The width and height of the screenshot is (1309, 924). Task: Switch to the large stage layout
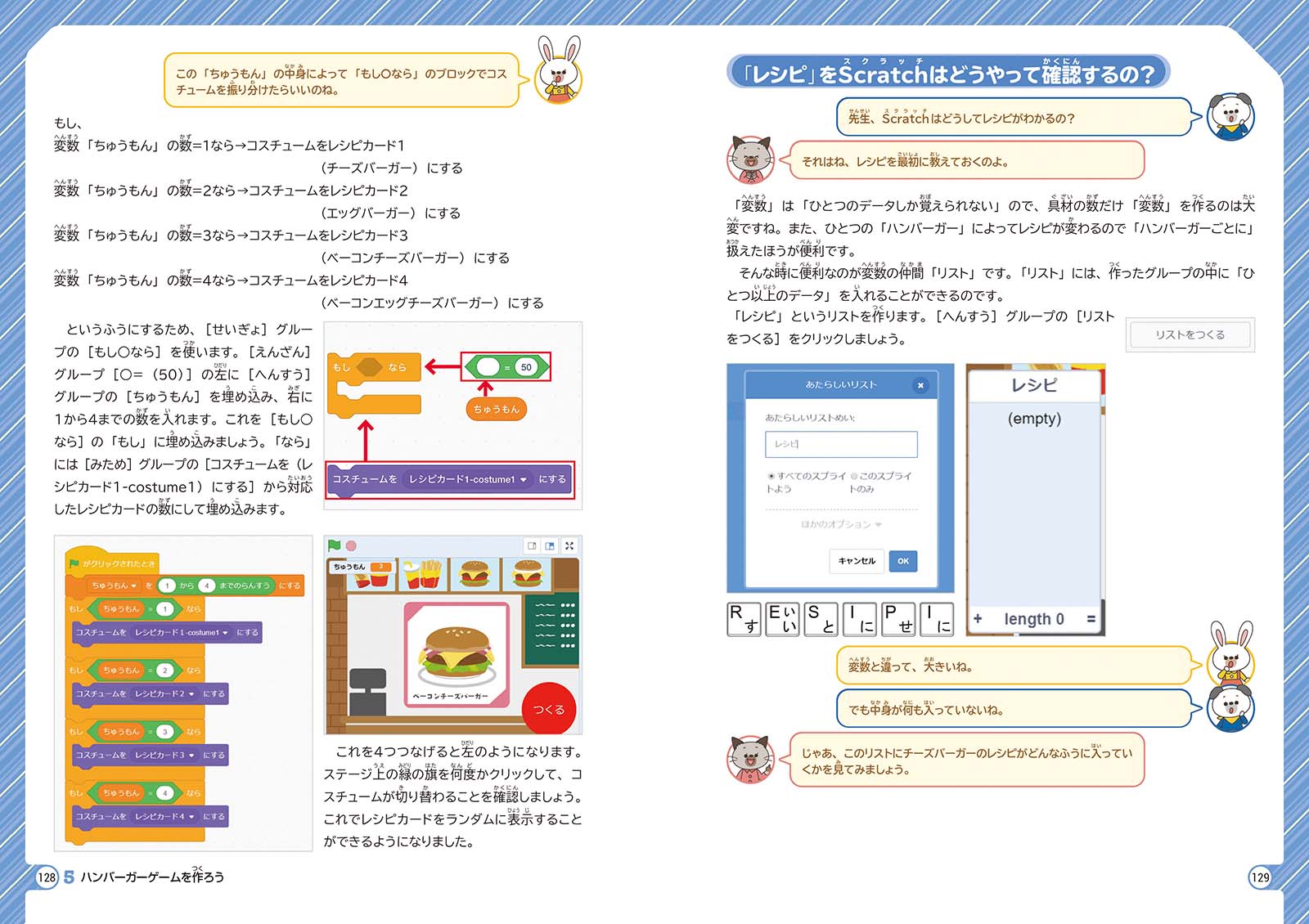click(x=550, y=545)
